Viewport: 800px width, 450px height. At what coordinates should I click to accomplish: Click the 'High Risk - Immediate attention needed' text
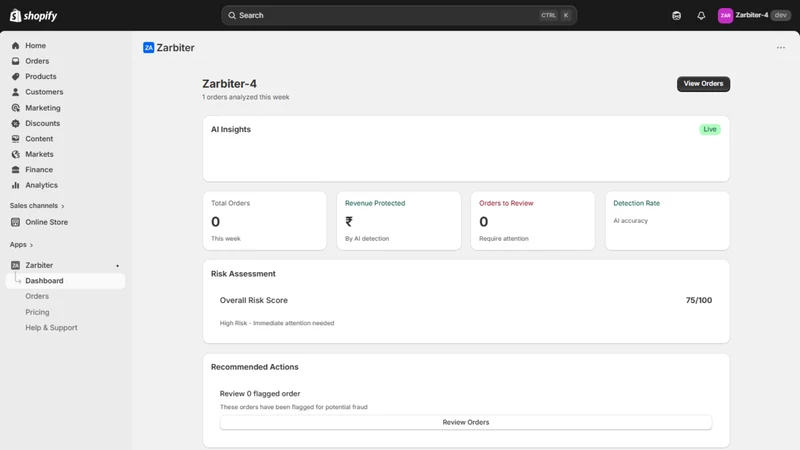click(277, 323)
